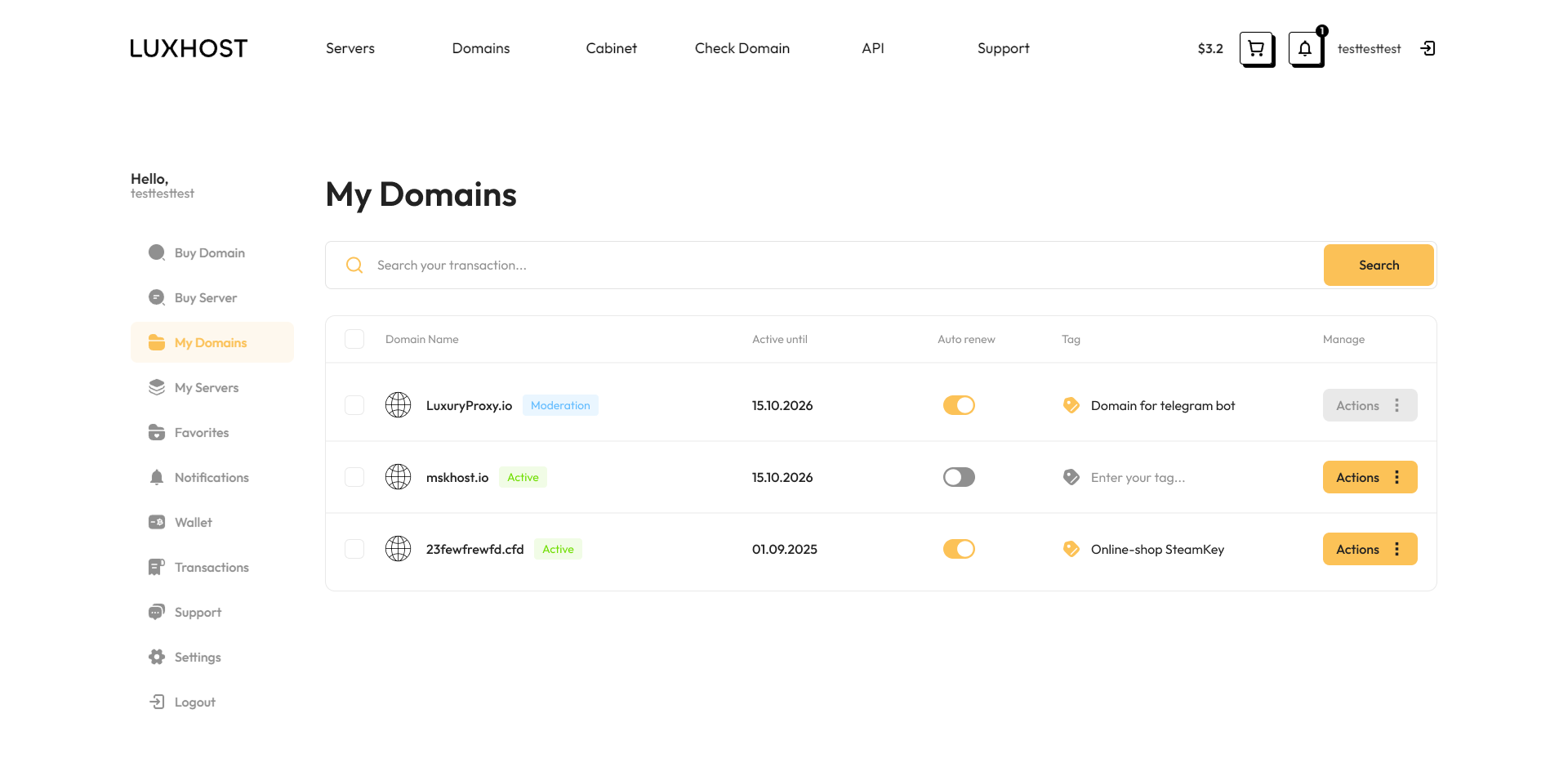
Task: Go to Buy Domain in sidebar
Action: coord(212,253)
